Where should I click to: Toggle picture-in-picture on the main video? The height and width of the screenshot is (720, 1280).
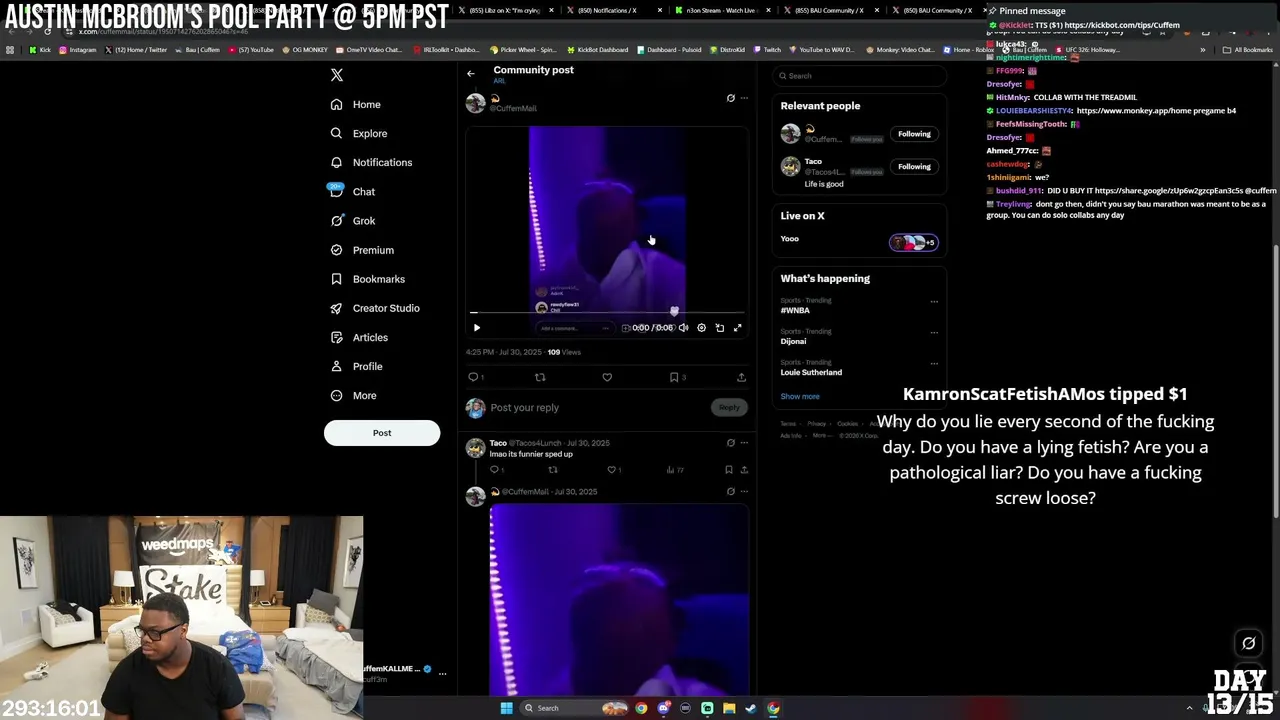(719, 327)
